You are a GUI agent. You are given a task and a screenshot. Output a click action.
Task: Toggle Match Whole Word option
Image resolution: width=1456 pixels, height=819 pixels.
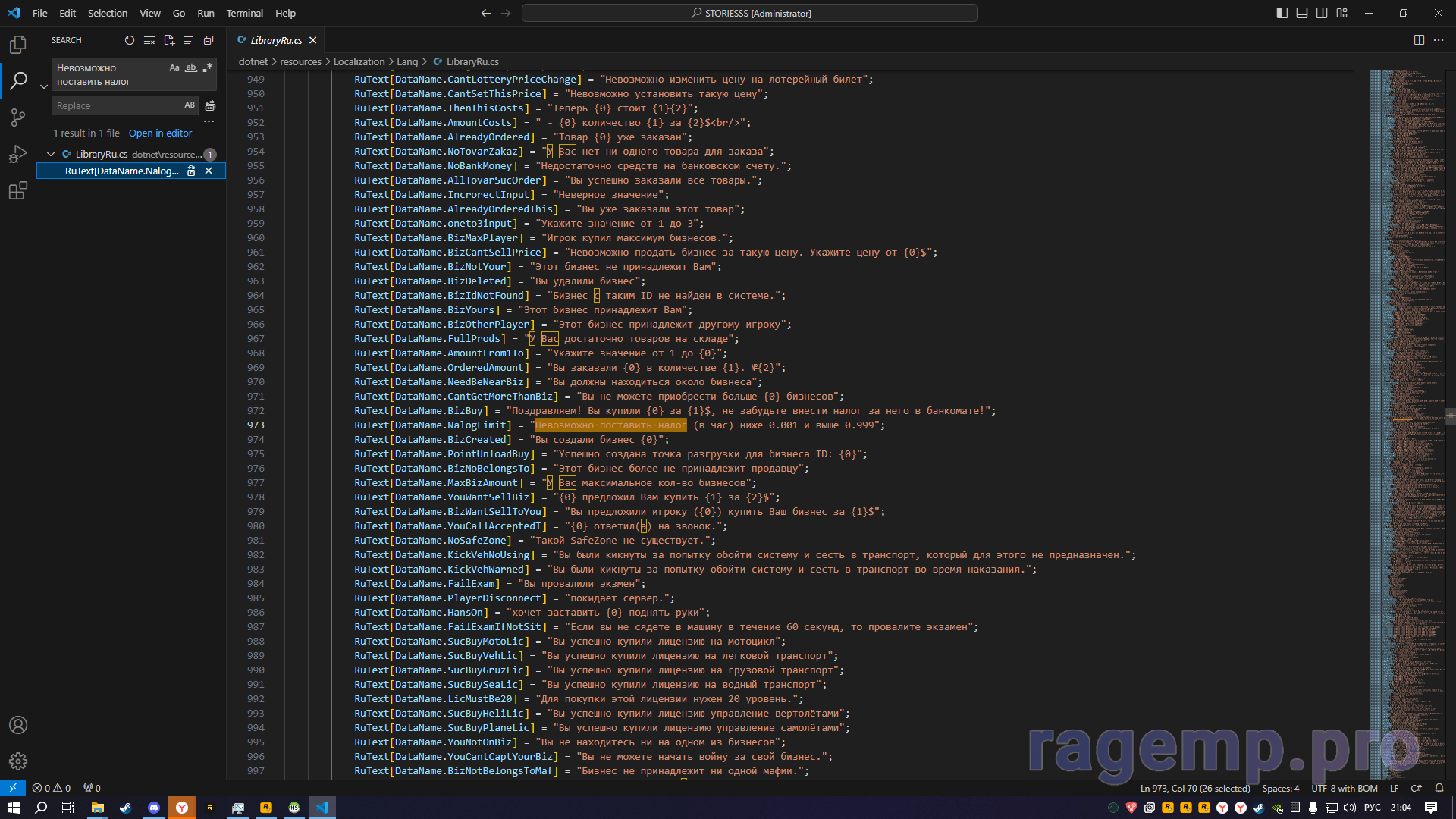[191, 67]
